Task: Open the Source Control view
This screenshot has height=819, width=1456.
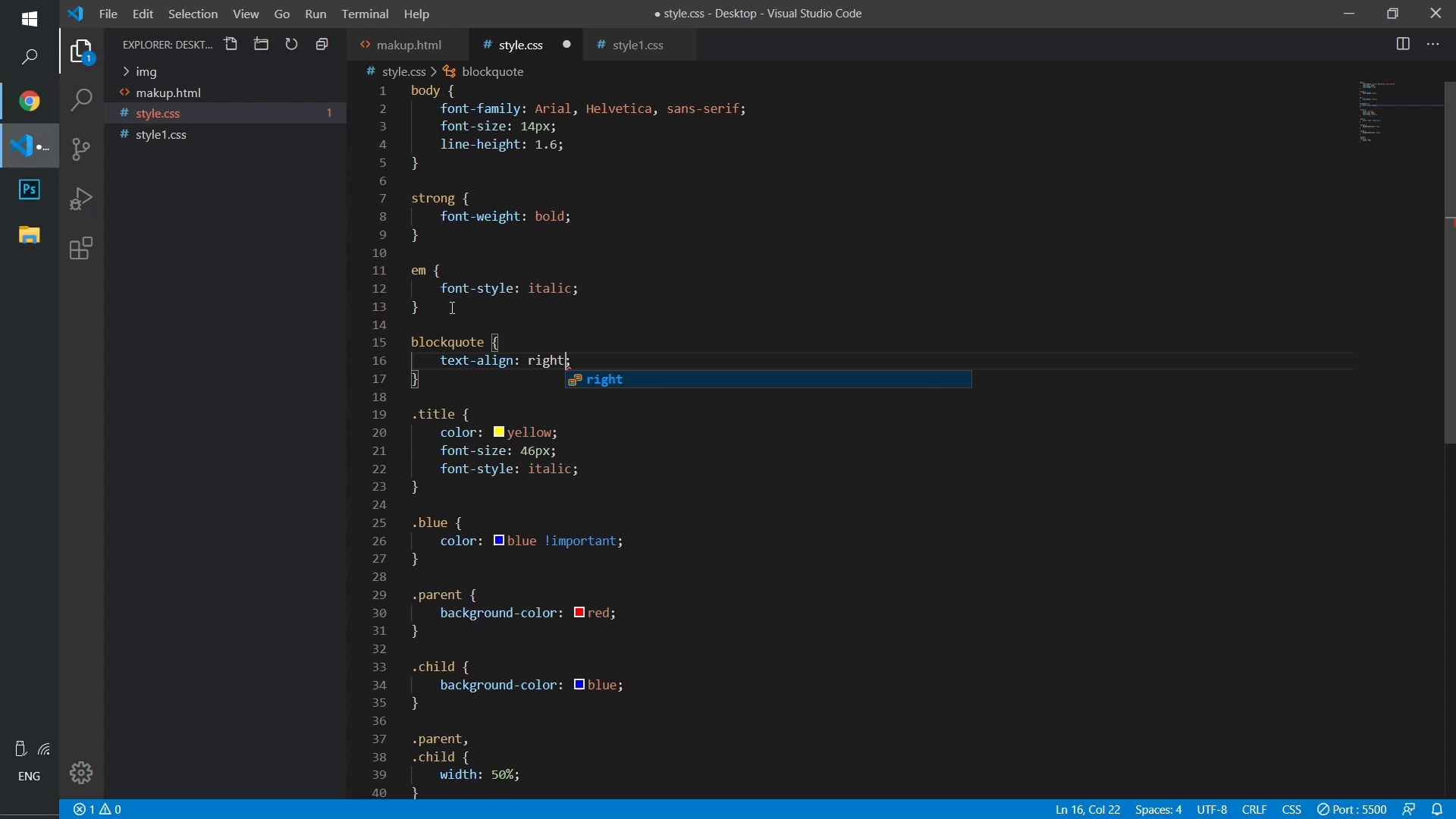Action: coord(80,149)
